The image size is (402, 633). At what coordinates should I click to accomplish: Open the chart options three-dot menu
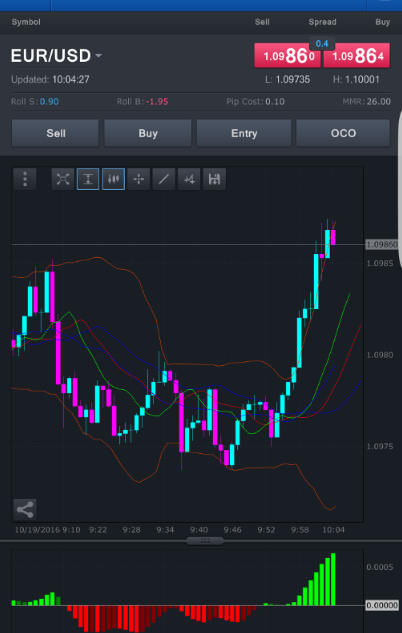pyautogui.click(x=25, y=179)
